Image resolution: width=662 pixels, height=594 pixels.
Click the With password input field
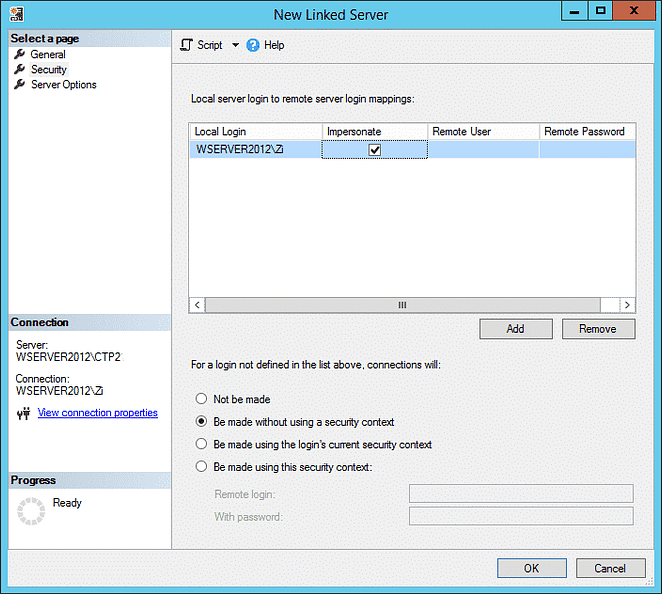pyautogui.click(x=521, y=516)
